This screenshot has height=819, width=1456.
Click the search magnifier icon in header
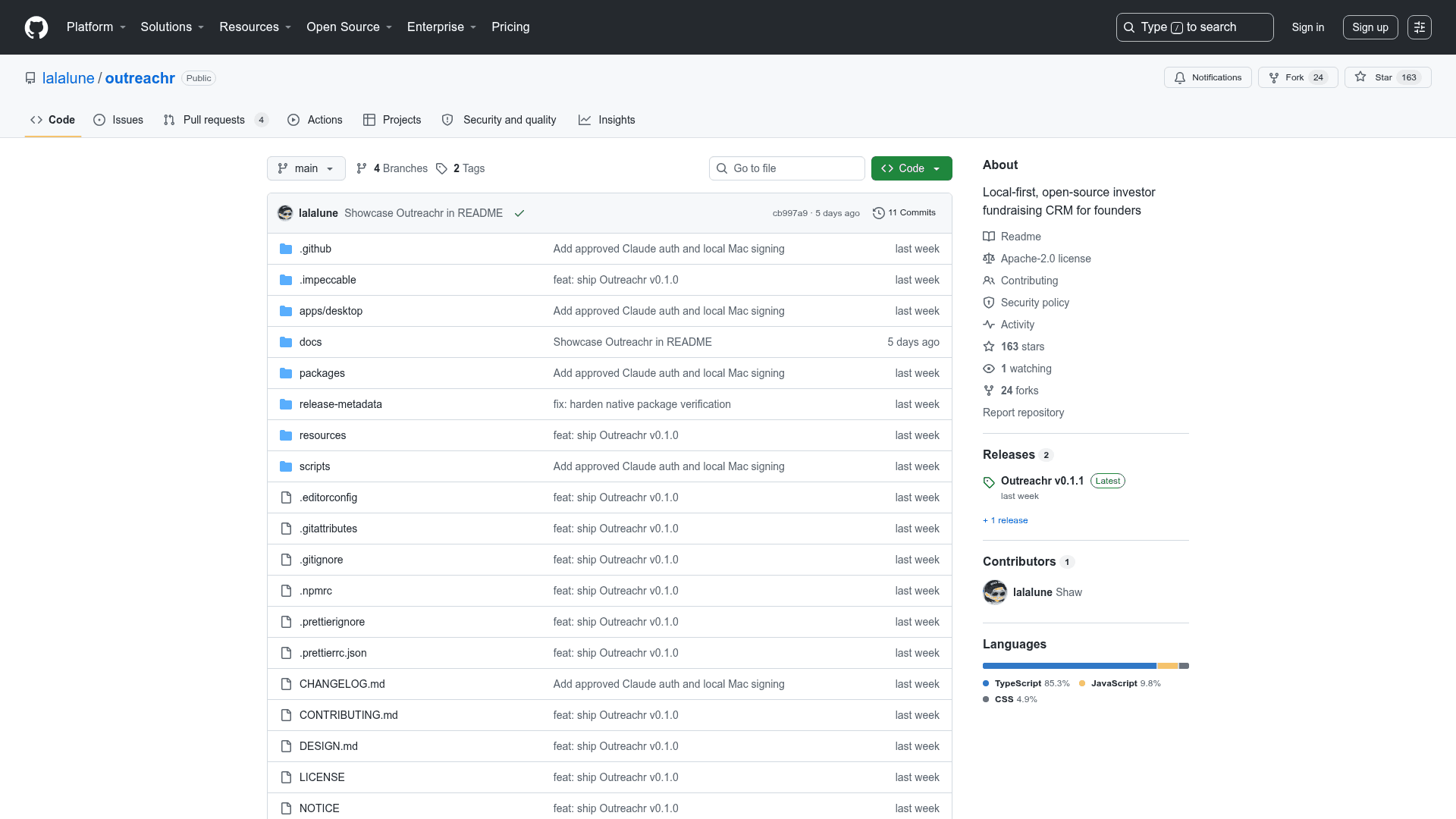coord(1129,27)
